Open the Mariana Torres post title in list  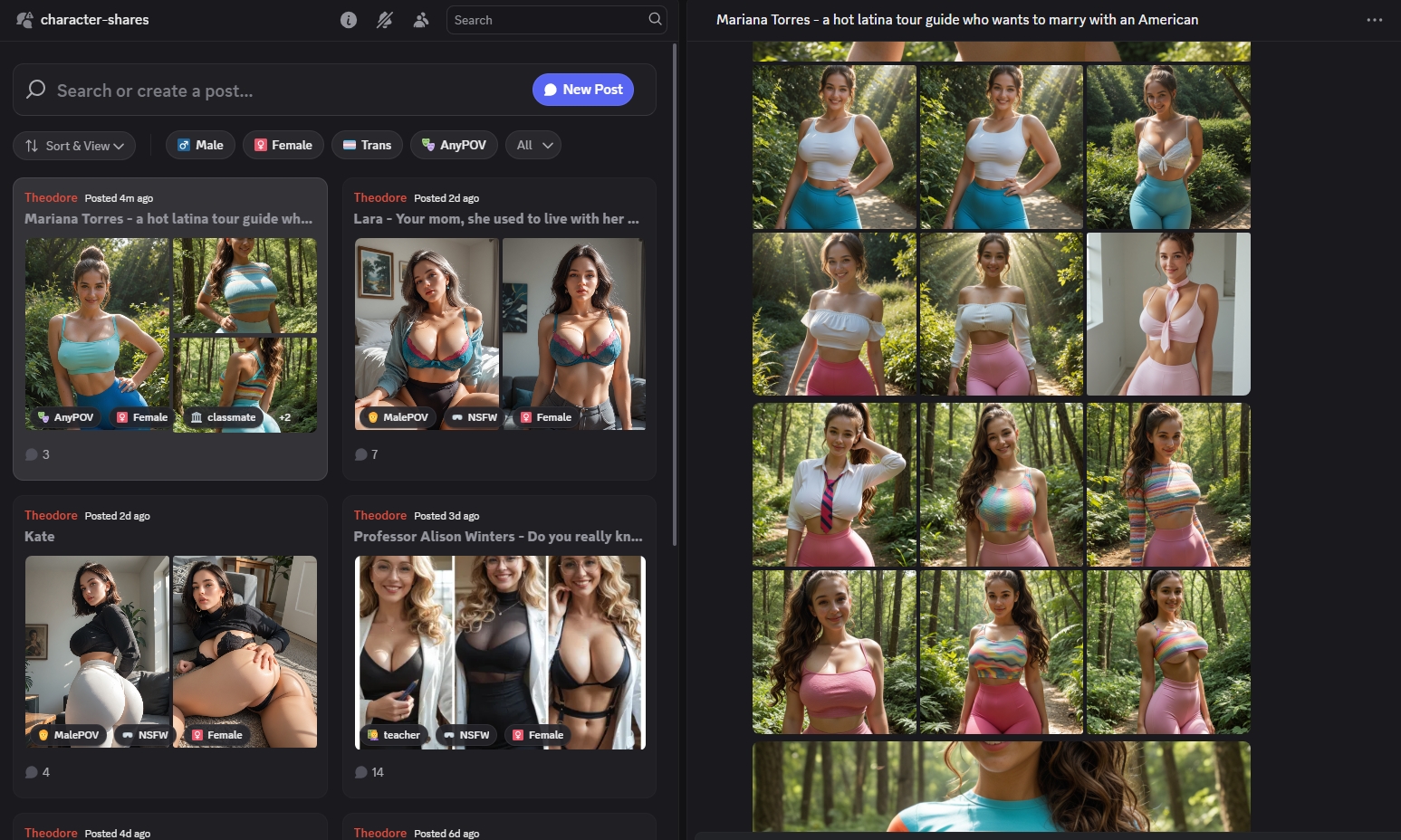pyautogui.click(x=168, y=219)
